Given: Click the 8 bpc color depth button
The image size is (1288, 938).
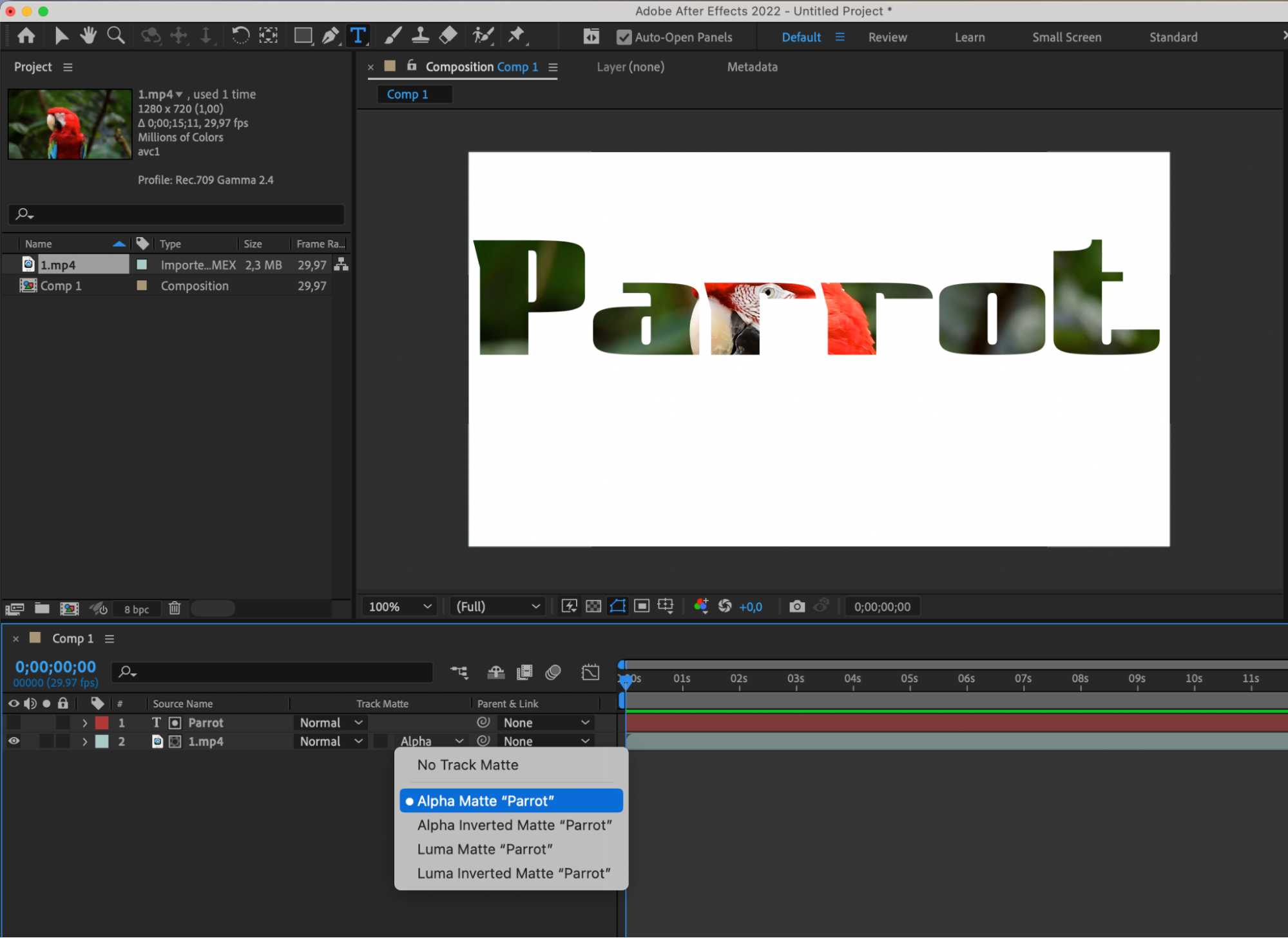Looking at the screenshot, I should (137, 609).
